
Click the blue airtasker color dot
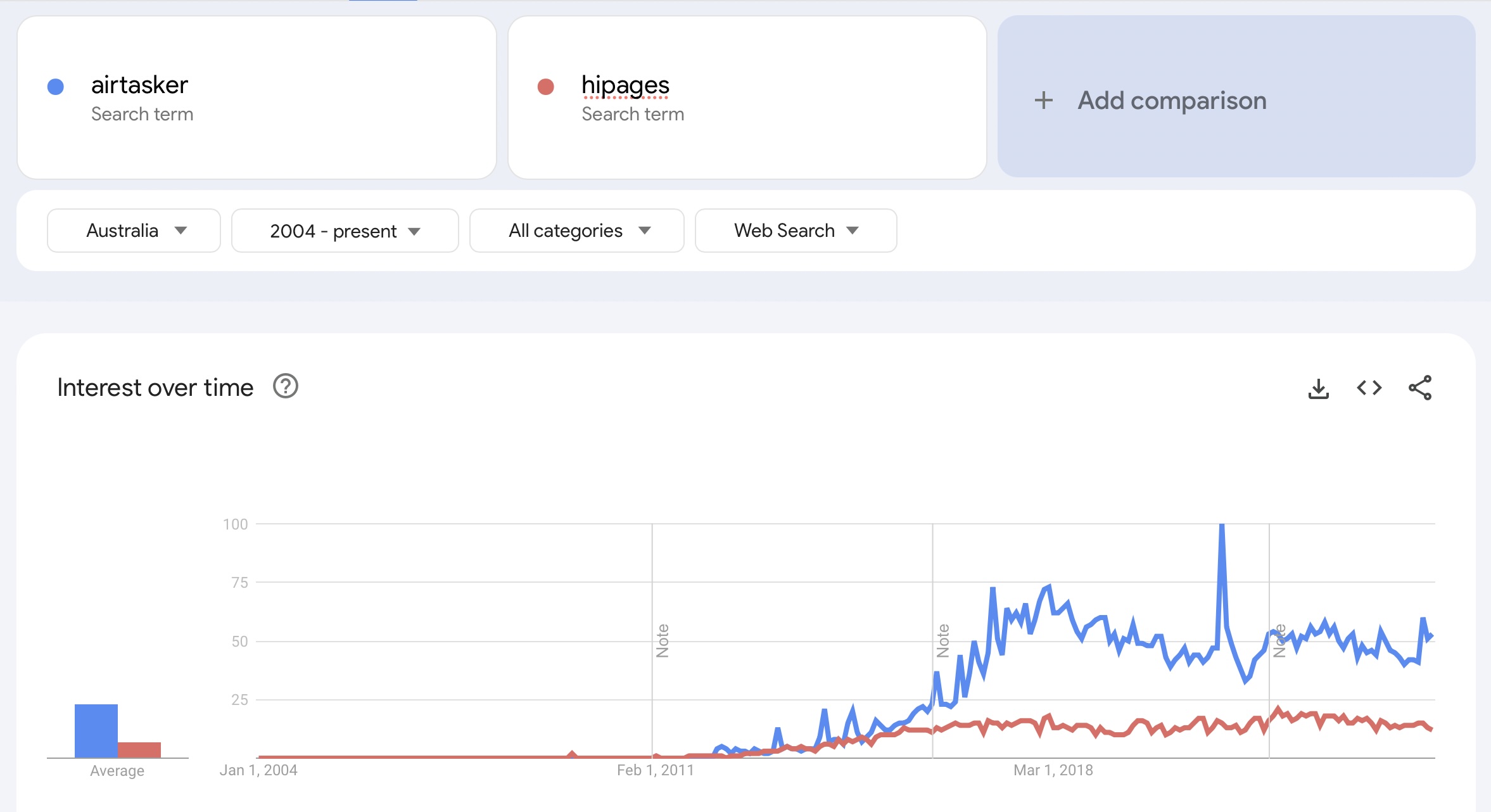(x=56, y=87)
